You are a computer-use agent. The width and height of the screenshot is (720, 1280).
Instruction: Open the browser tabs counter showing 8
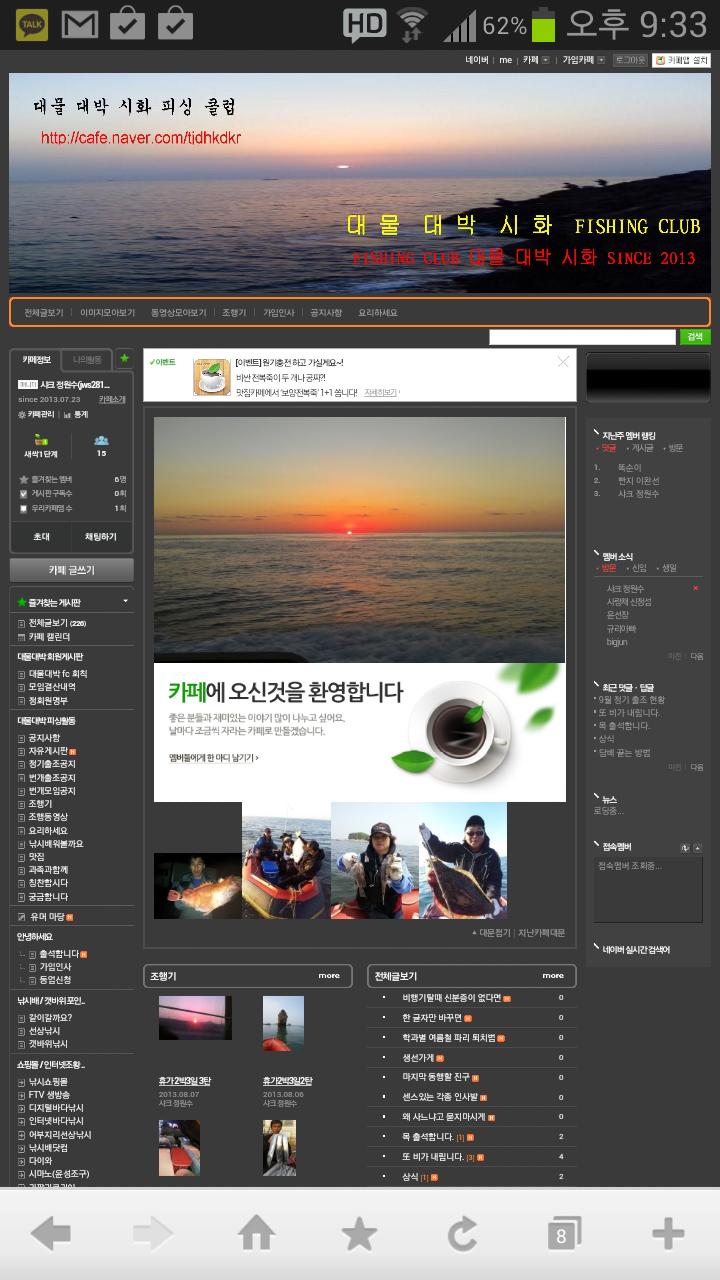563,1235
